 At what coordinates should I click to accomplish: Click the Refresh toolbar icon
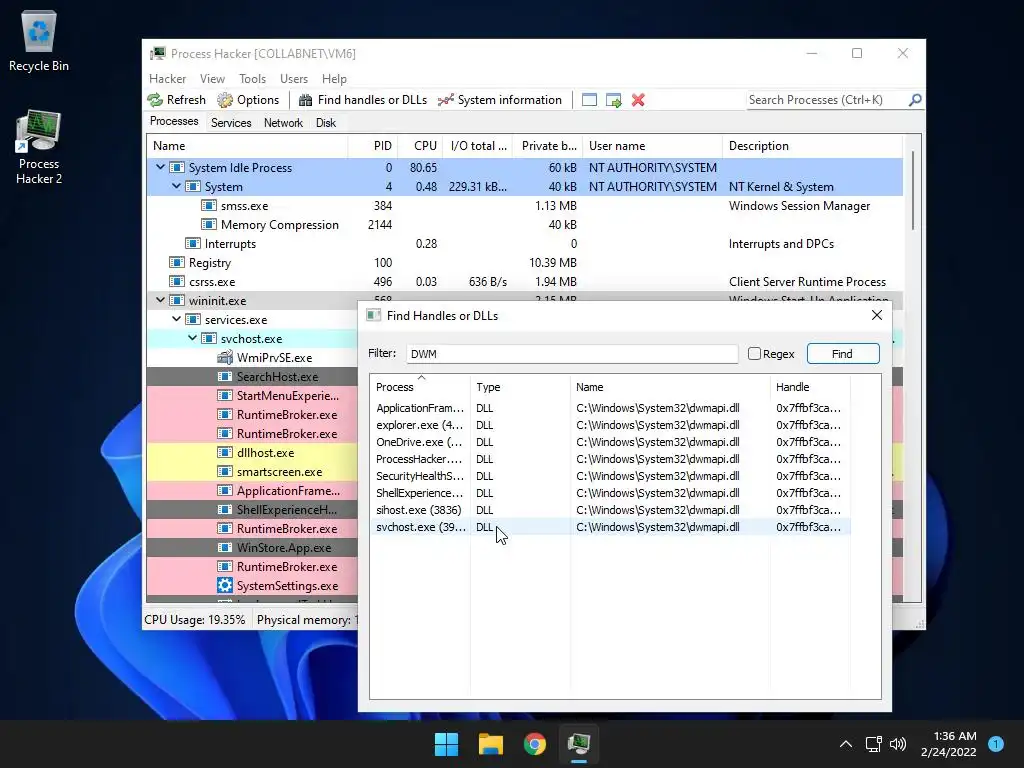coord(155,100)
